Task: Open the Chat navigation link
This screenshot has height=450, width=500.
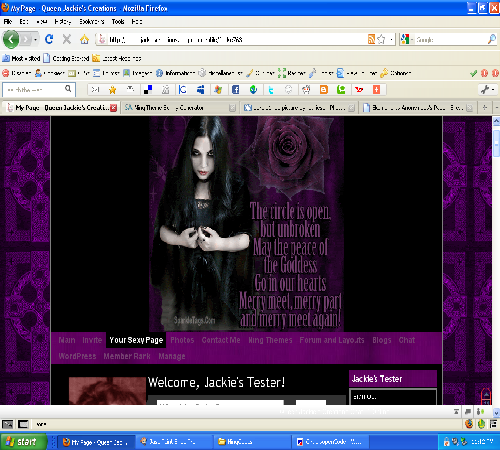Action: (x=407, y=340)
